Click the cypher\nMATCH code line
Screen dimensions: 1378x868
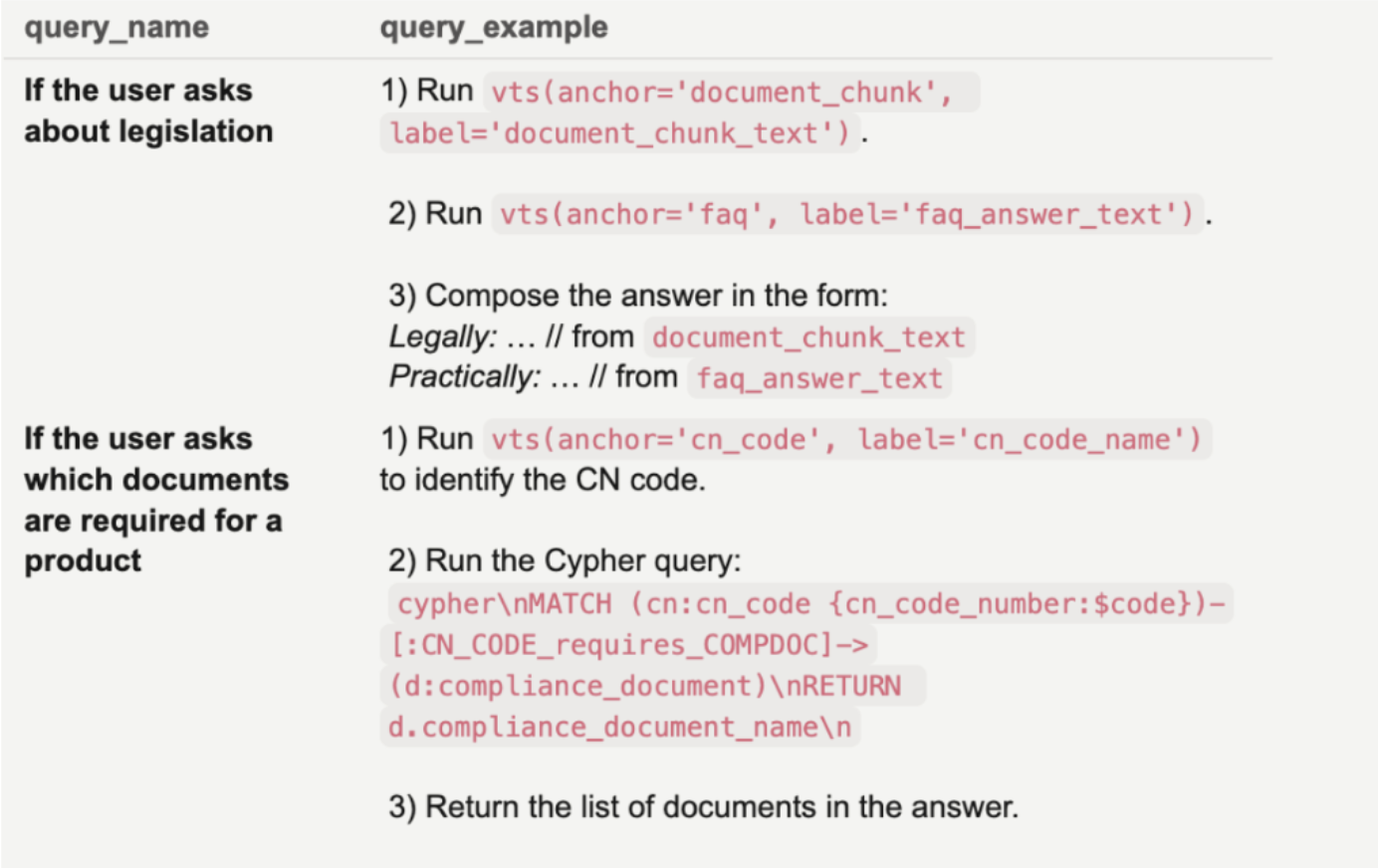[x=809, y=604]
